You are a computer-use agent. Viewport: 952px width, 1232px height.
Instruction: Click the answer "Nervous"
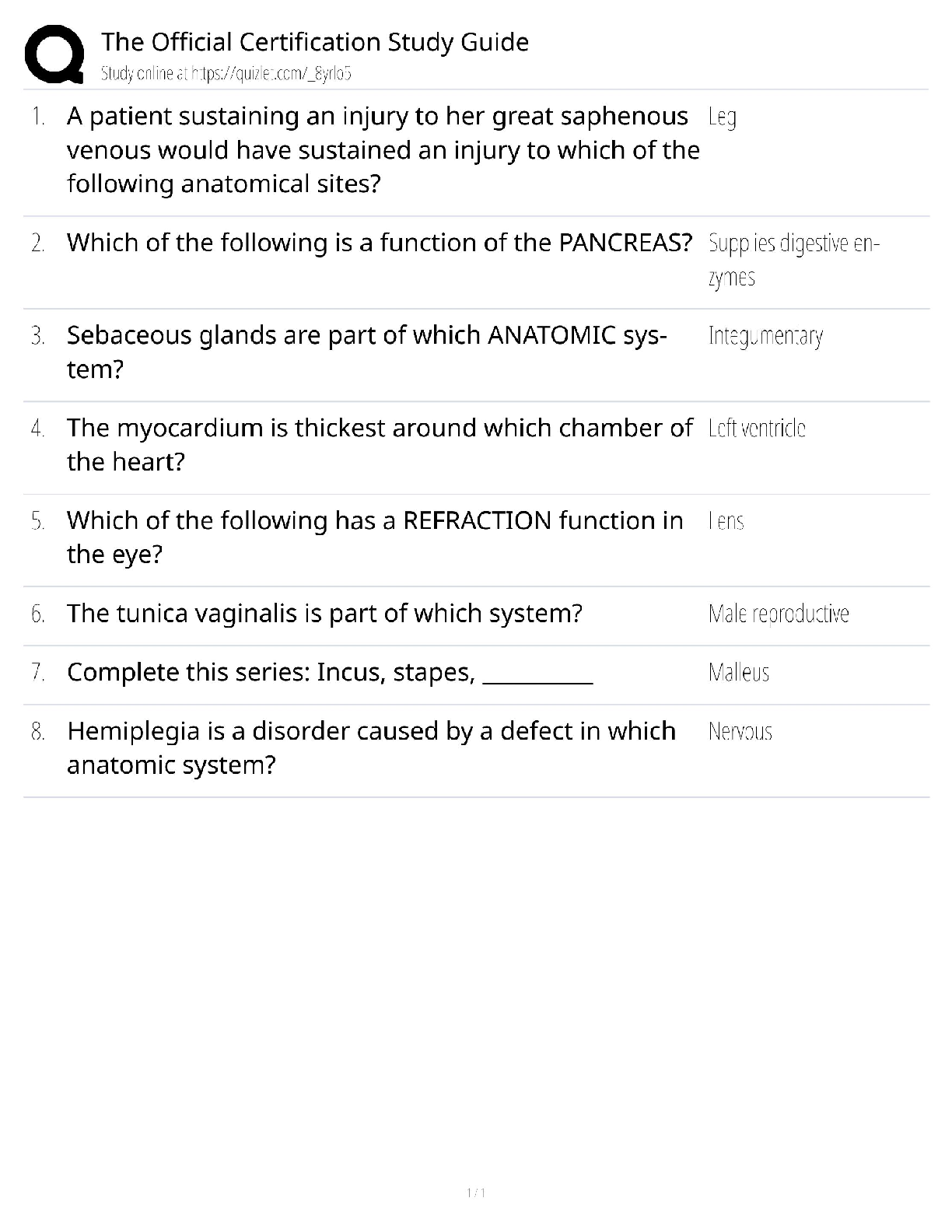click(x=740, y=732)
